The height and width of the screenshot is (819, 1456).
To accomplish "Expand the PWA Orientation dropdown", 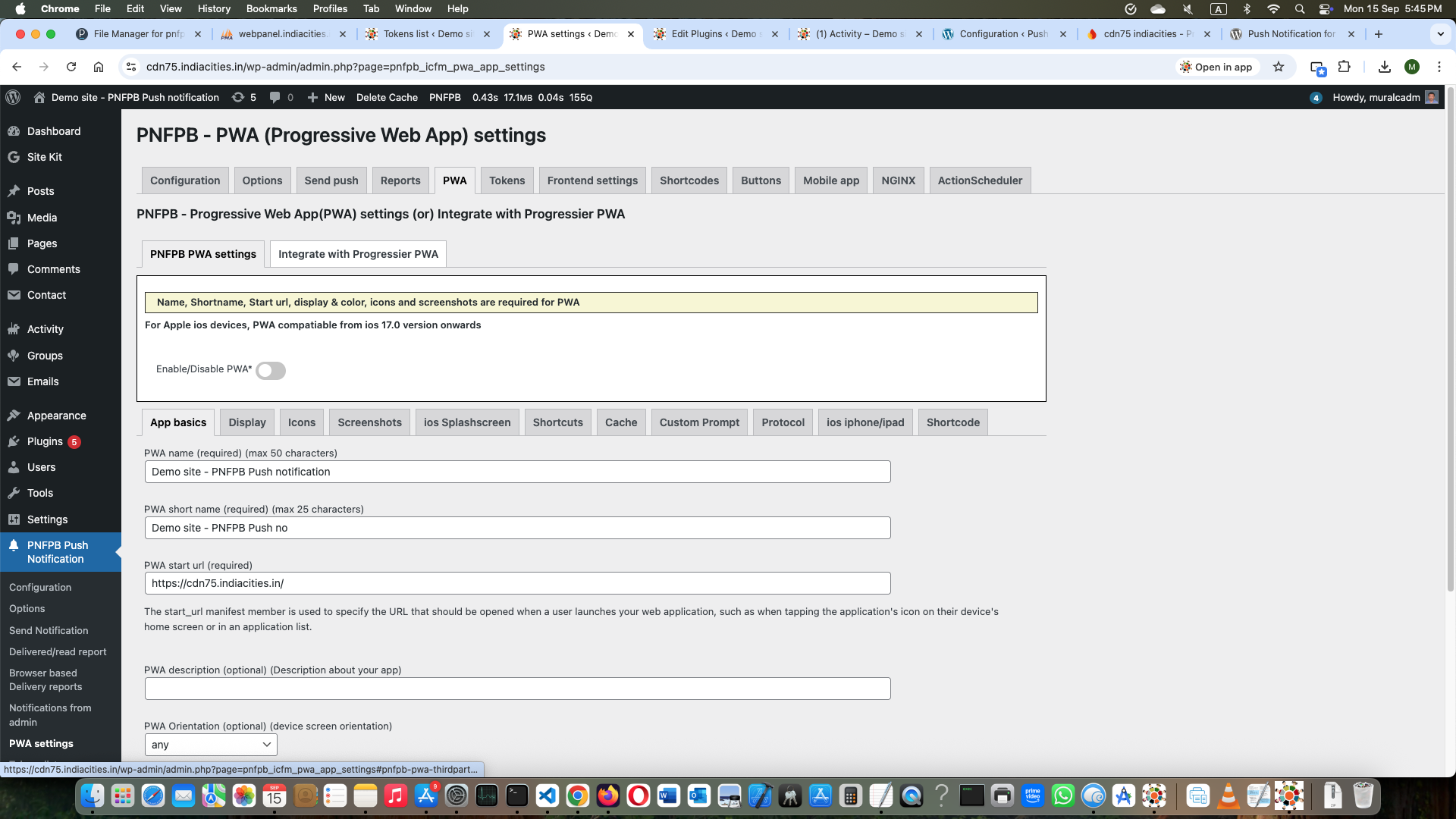I will [211, 745].
